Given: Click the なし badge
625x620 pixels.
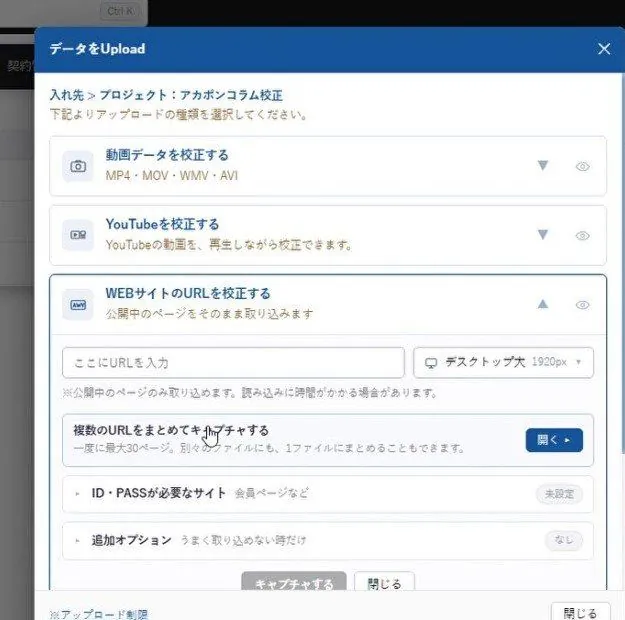Looking at the screenshot, I should click(x=564, y=541).
